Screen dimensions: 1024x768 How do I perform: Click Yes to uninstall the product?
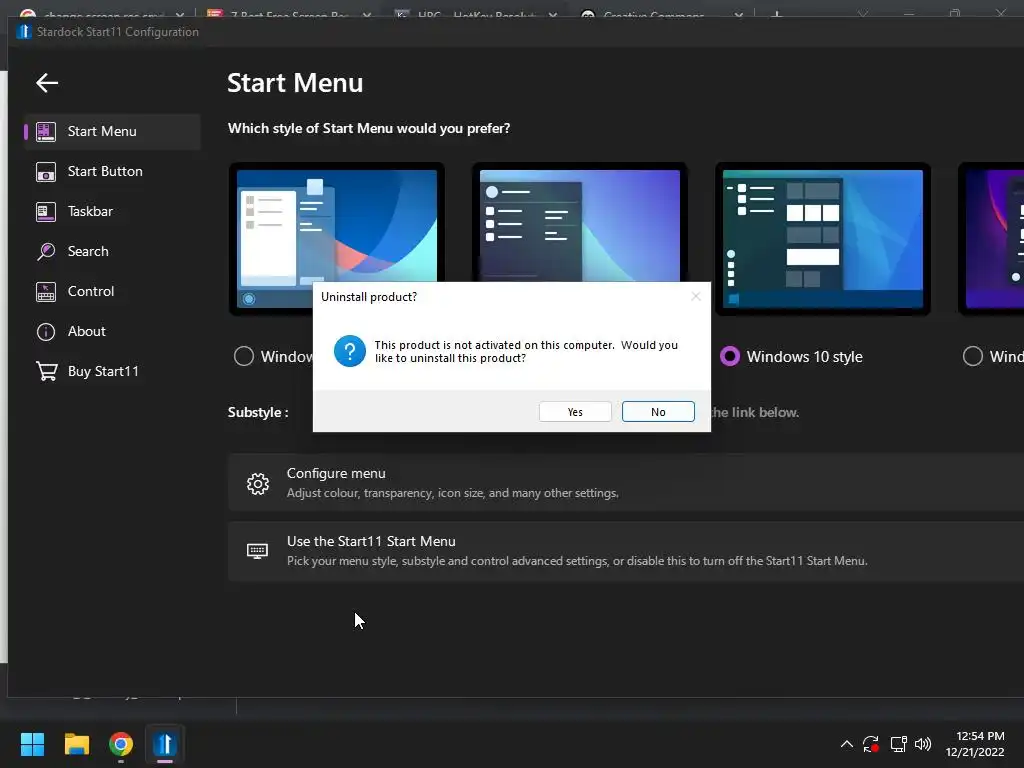(x=575, y=412)
